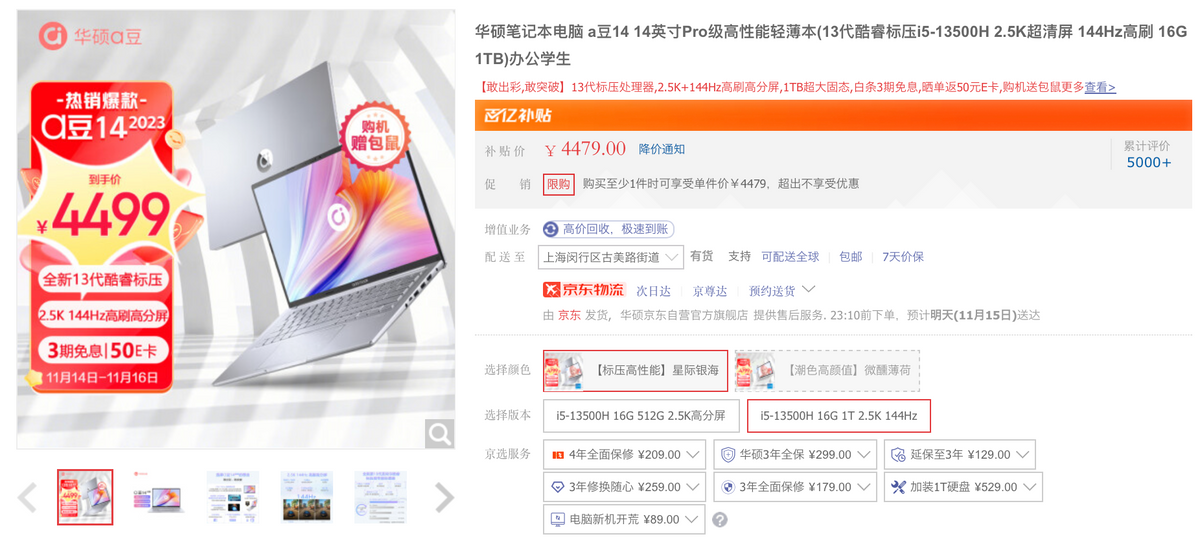The image size is (1200, 539).
Task: Open the 可配送全球 link
Action: [790, 257]
